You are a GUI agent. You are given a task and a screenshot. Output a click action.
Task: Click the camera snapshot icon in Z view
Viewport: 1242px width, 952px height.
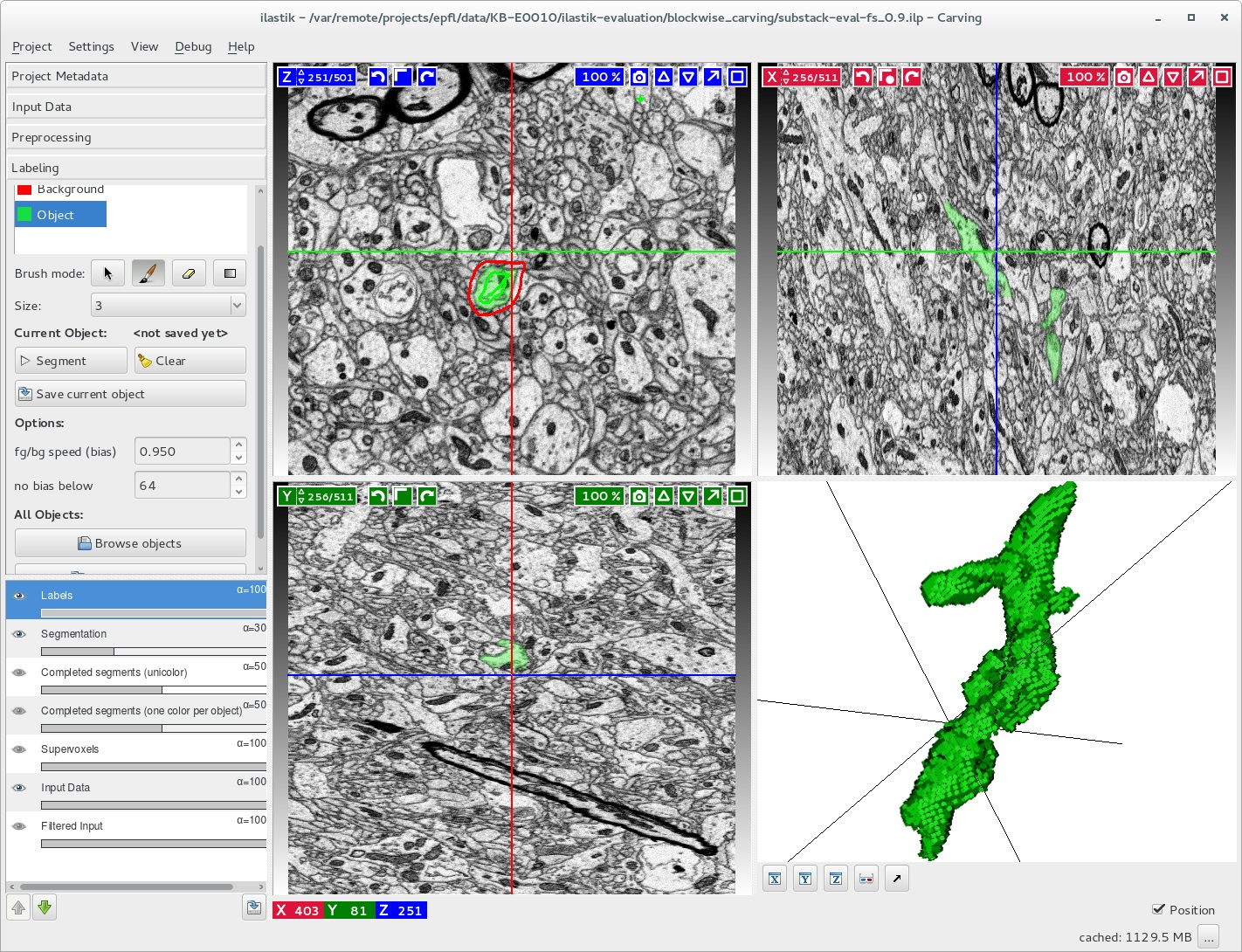click(639, 77)
